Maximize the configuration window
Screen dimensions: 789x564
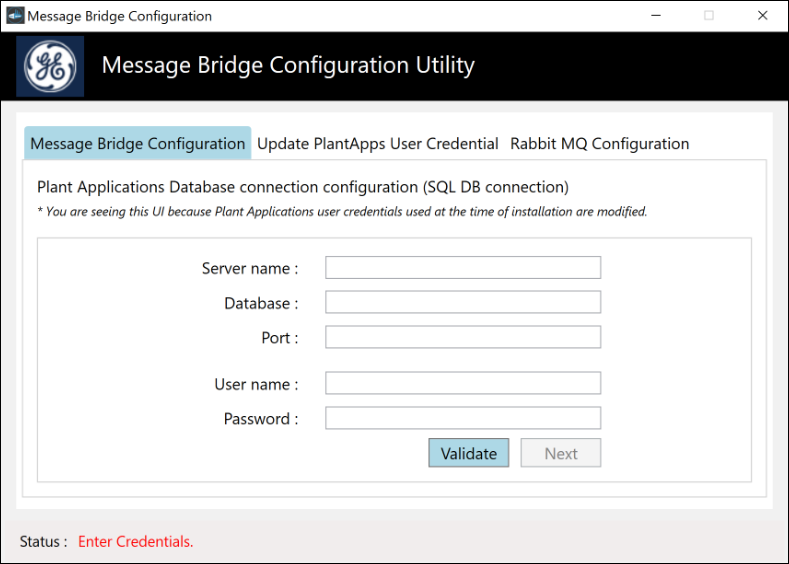708,16
